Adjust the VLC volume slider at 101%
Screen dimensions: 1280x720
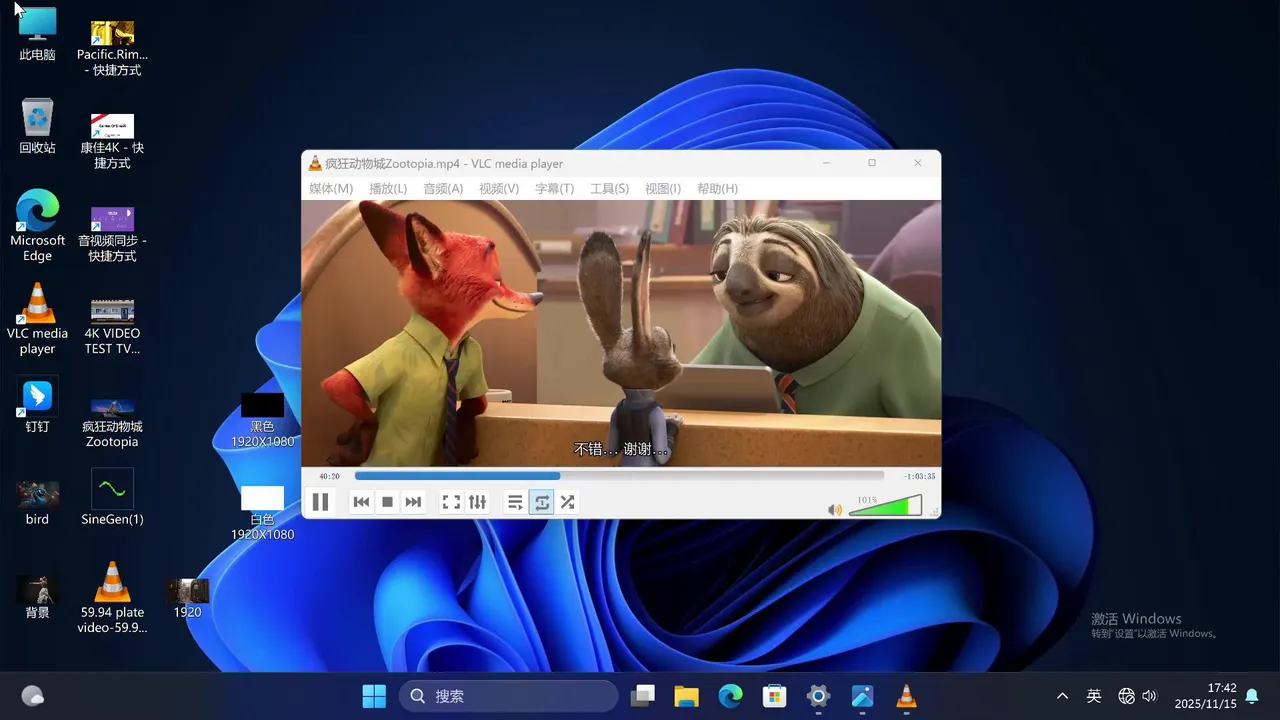tap(885, 506)
